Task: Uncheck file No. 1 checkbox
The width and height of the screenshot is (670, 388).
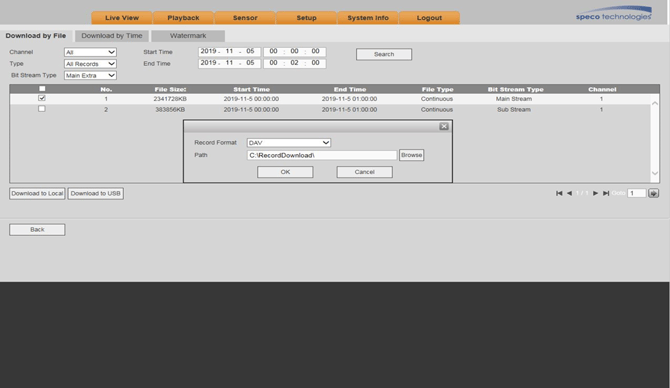Action: [41, 98]
